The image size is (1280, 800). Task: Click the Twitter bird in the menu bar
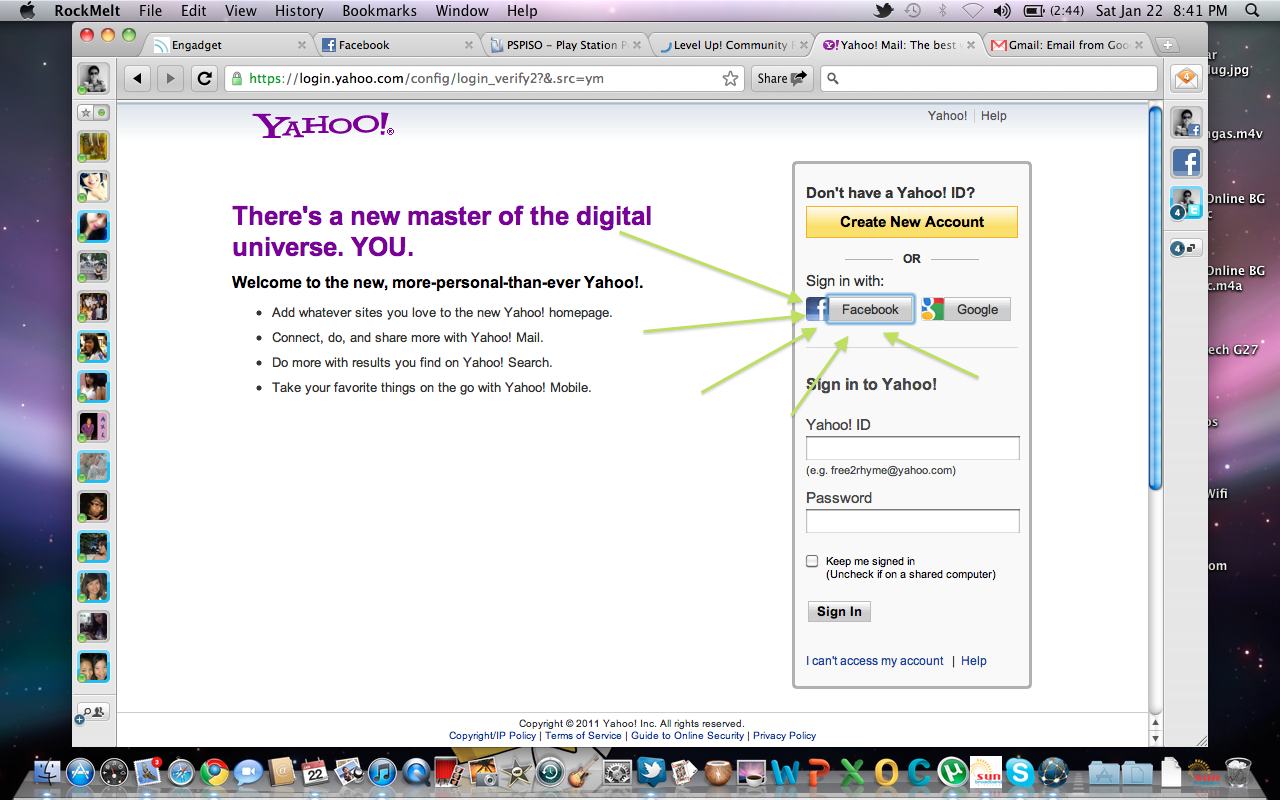[x=883, y=11]
